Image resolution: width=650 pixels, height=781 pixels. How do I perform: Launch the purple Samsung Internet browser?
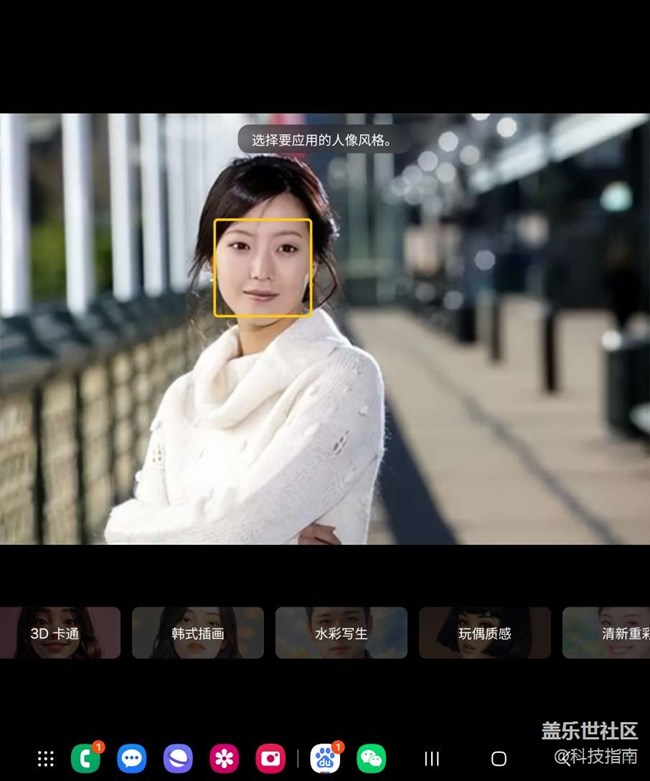[178, 759]
